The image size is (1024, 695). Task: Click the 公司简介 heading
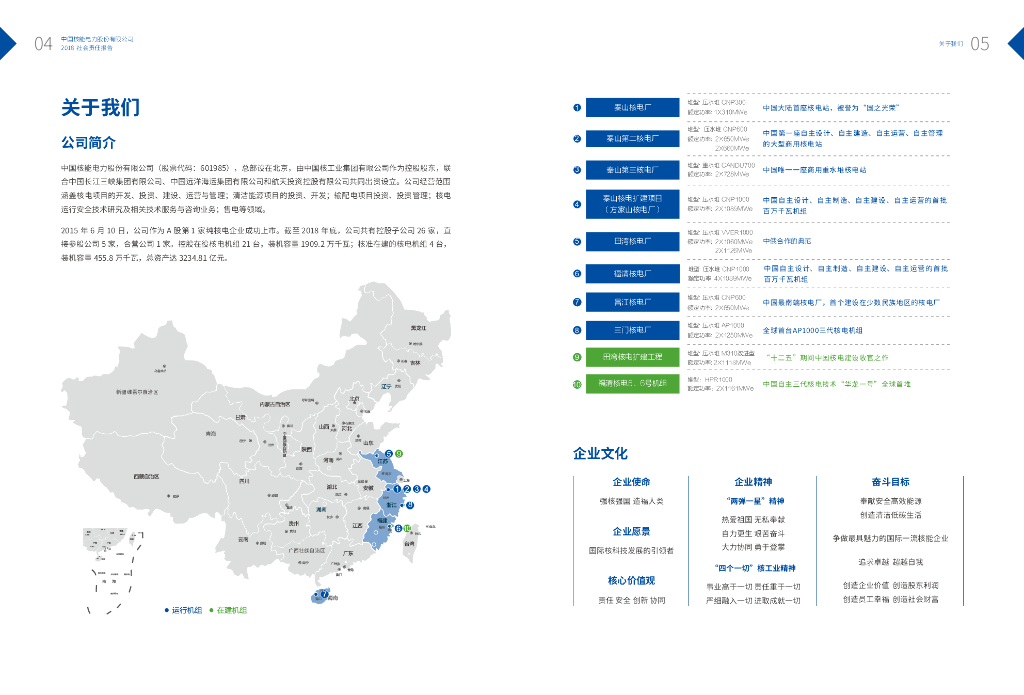(88, 142)
